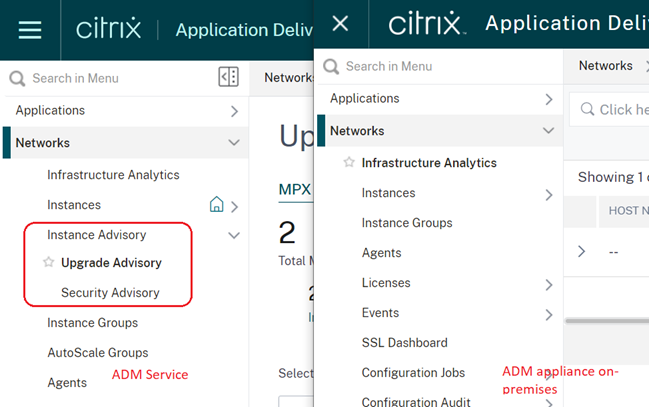Screen dimensions: 649x407
Task: Open Upgrade Advisory page
Action: click(x=111, y=263)
